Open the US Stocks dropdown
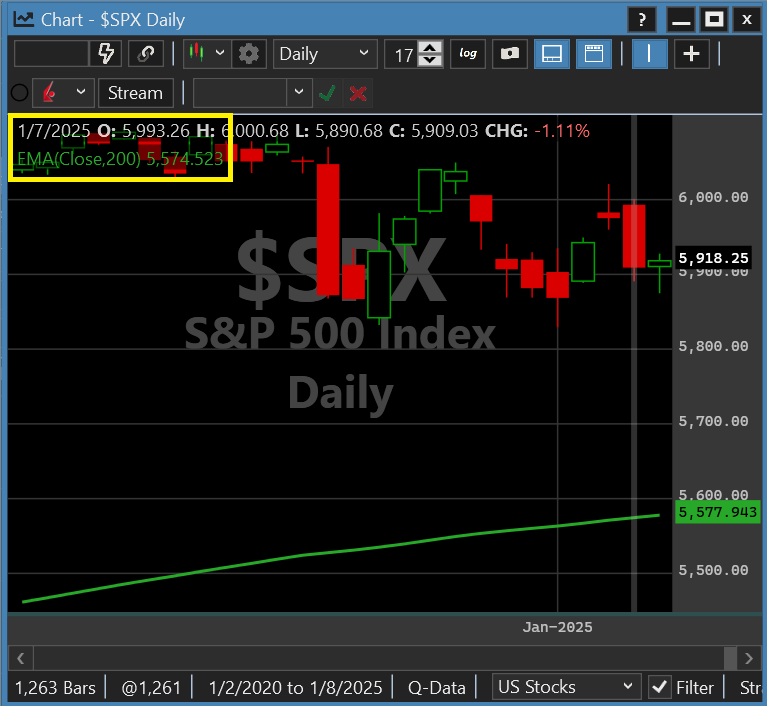The height and width of the screenshot is (706, 767). pos(566,687)
